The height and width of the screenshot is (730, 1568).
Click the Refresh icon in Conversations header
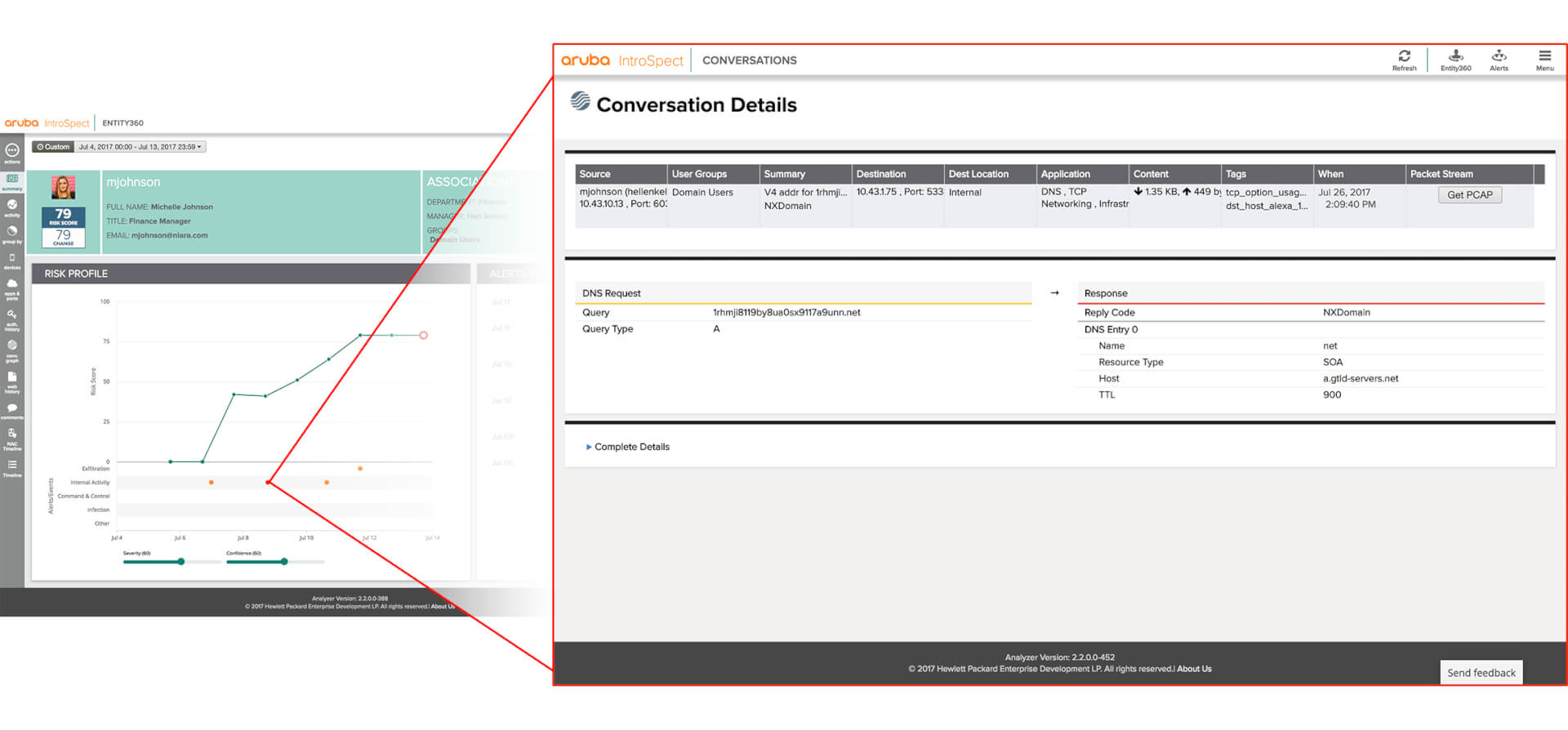(1404, 58)
